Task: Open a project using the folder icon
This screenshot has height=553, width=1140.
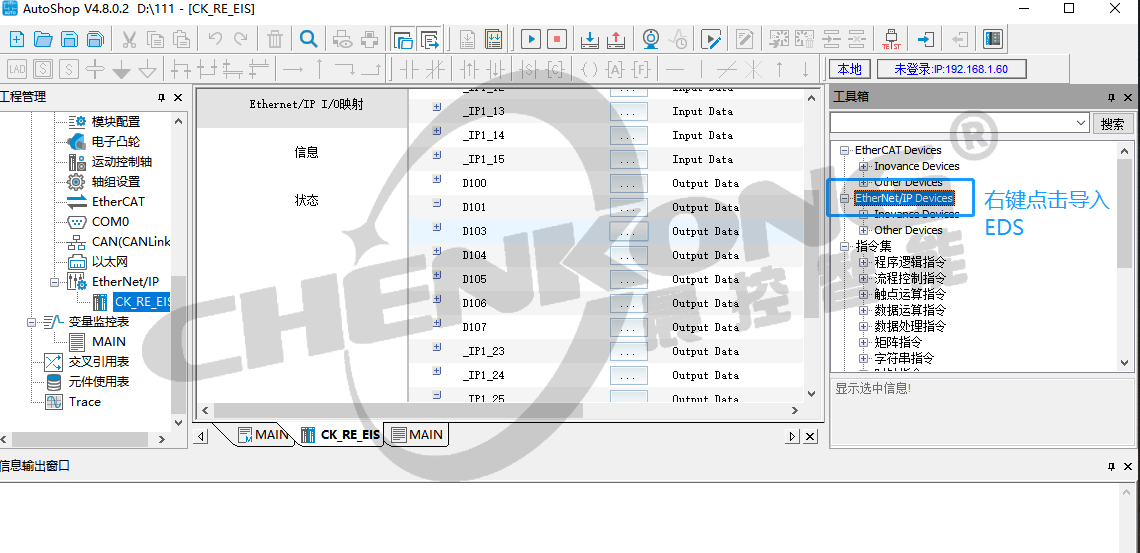Action: click(43, 39)
